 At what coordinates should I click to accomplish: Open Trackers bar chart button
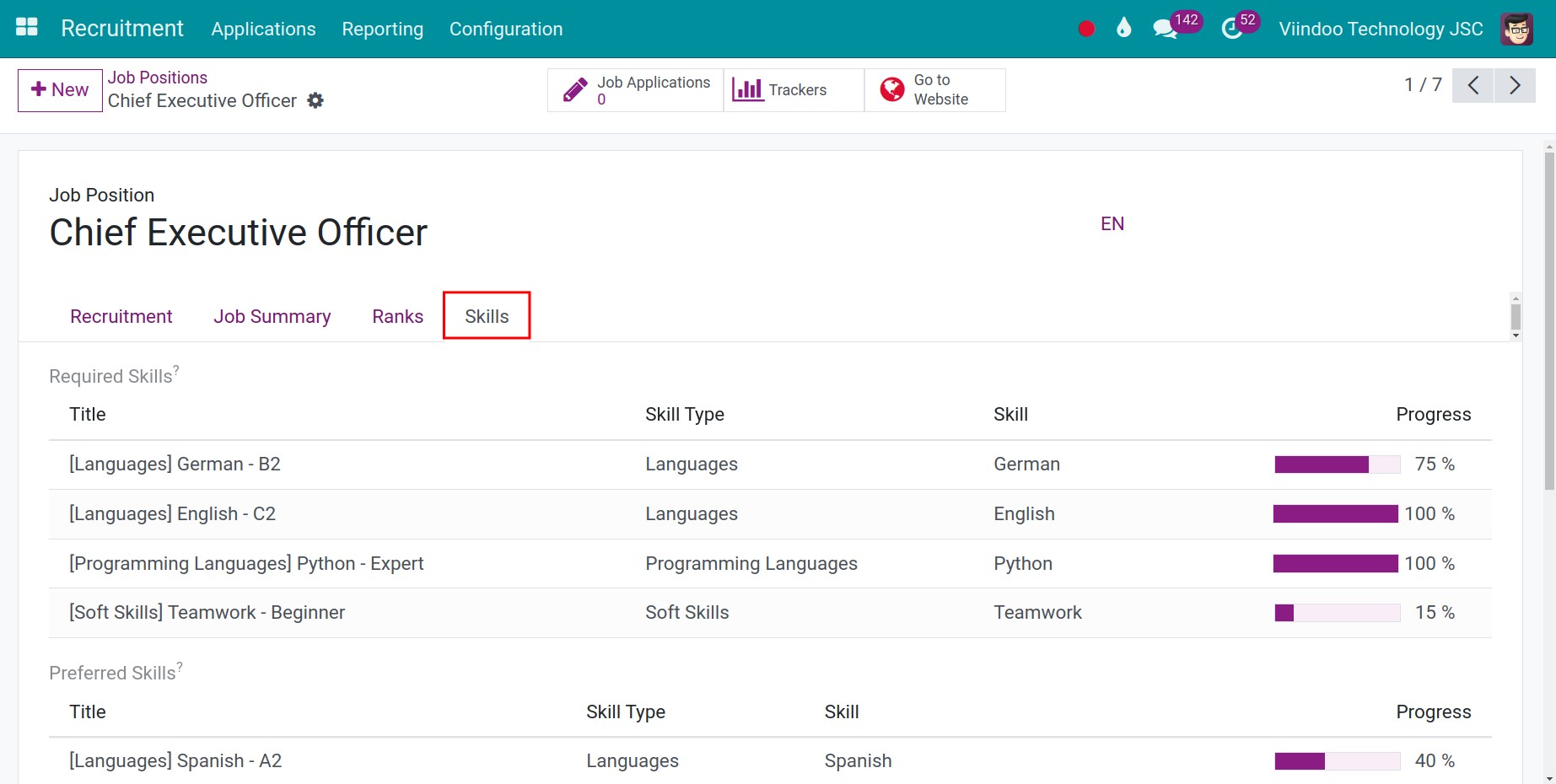(x=794, y=90)
